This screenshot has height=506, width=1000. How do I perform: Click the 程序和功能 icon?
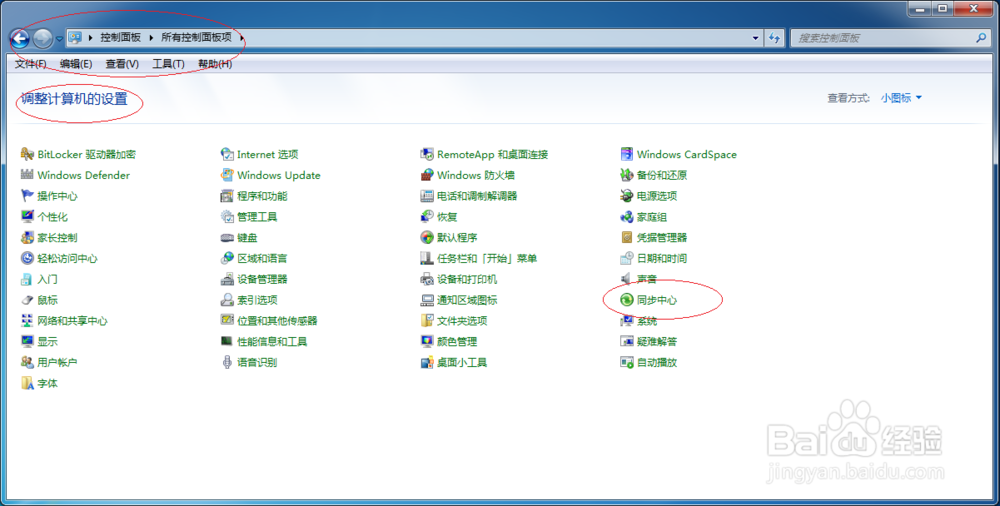tap(227, 196)
